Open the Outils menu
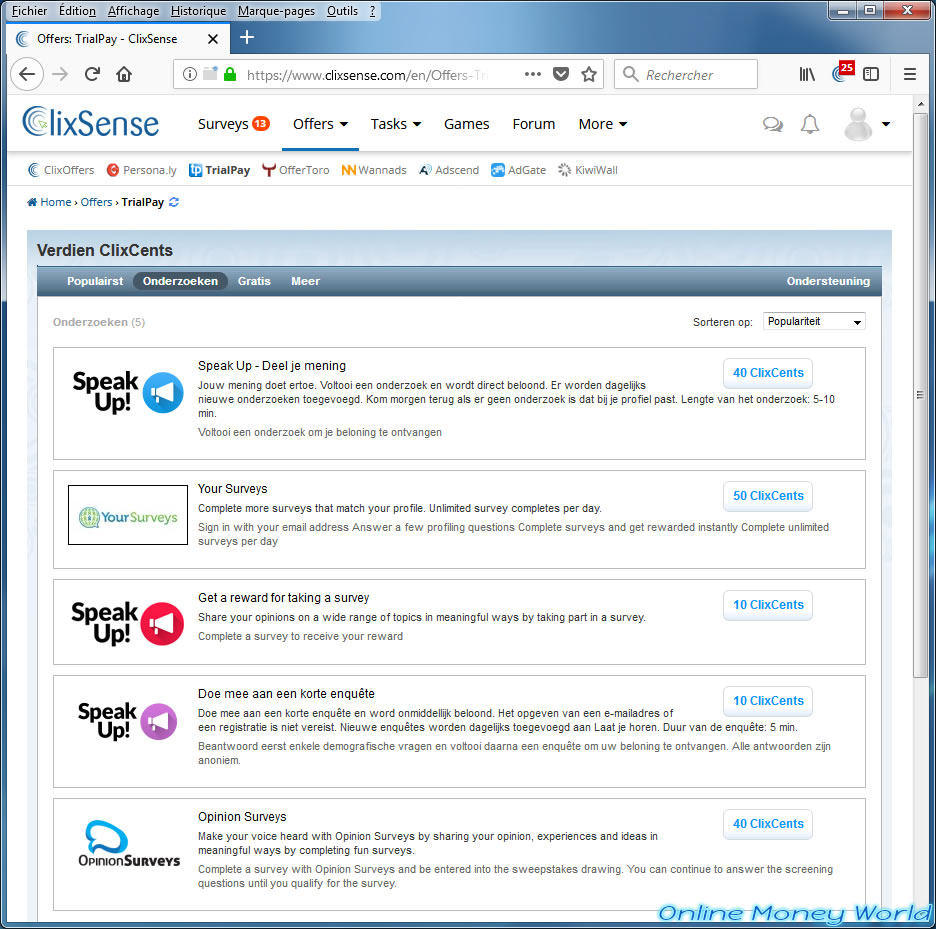Screen dimensions: 936x929 [342, 11]
